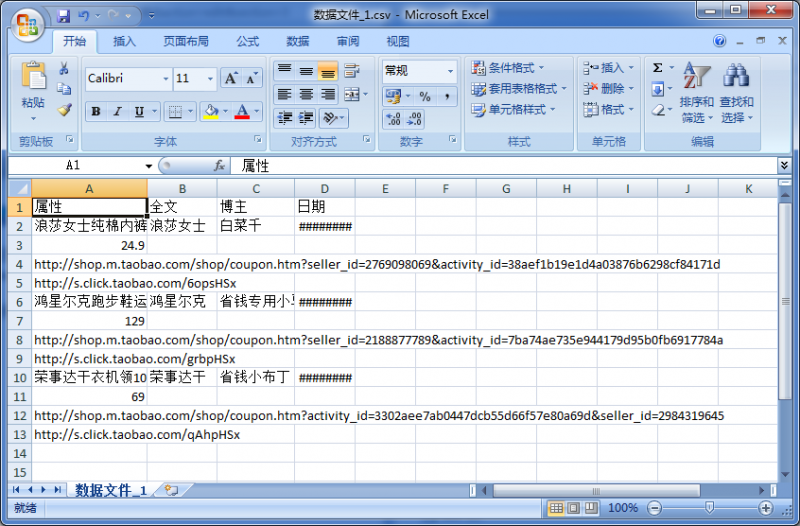The height and width of the screenshot is (526, 800).
Task: Switch to the 插入 ribbon tab
Action: tap(124, 41)
